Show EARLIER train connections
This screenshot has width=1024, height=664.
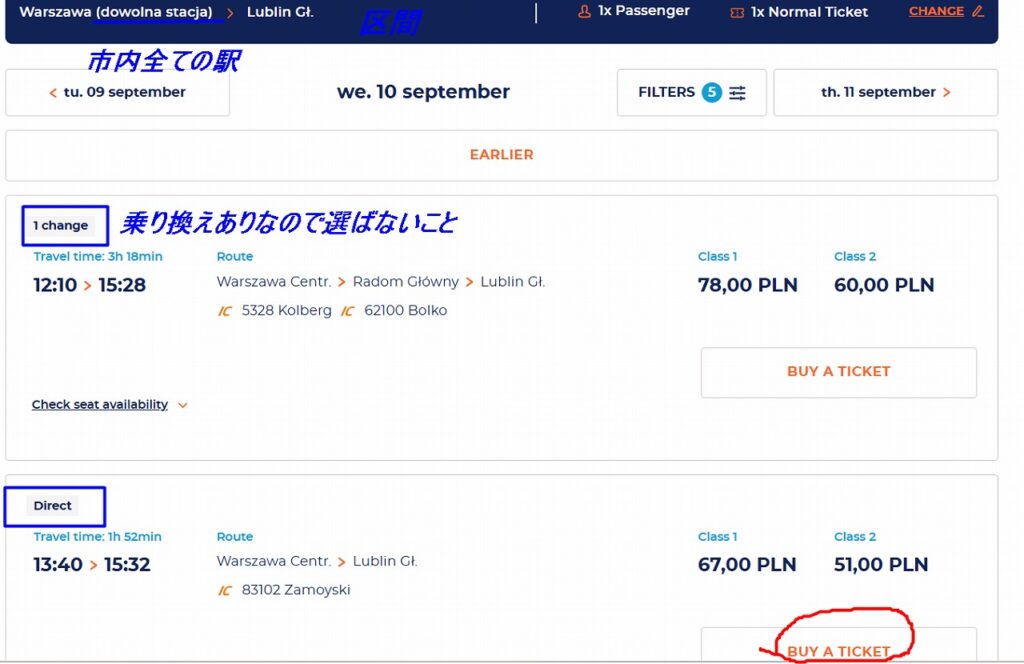pyautogui.click(x=501, y=155)
